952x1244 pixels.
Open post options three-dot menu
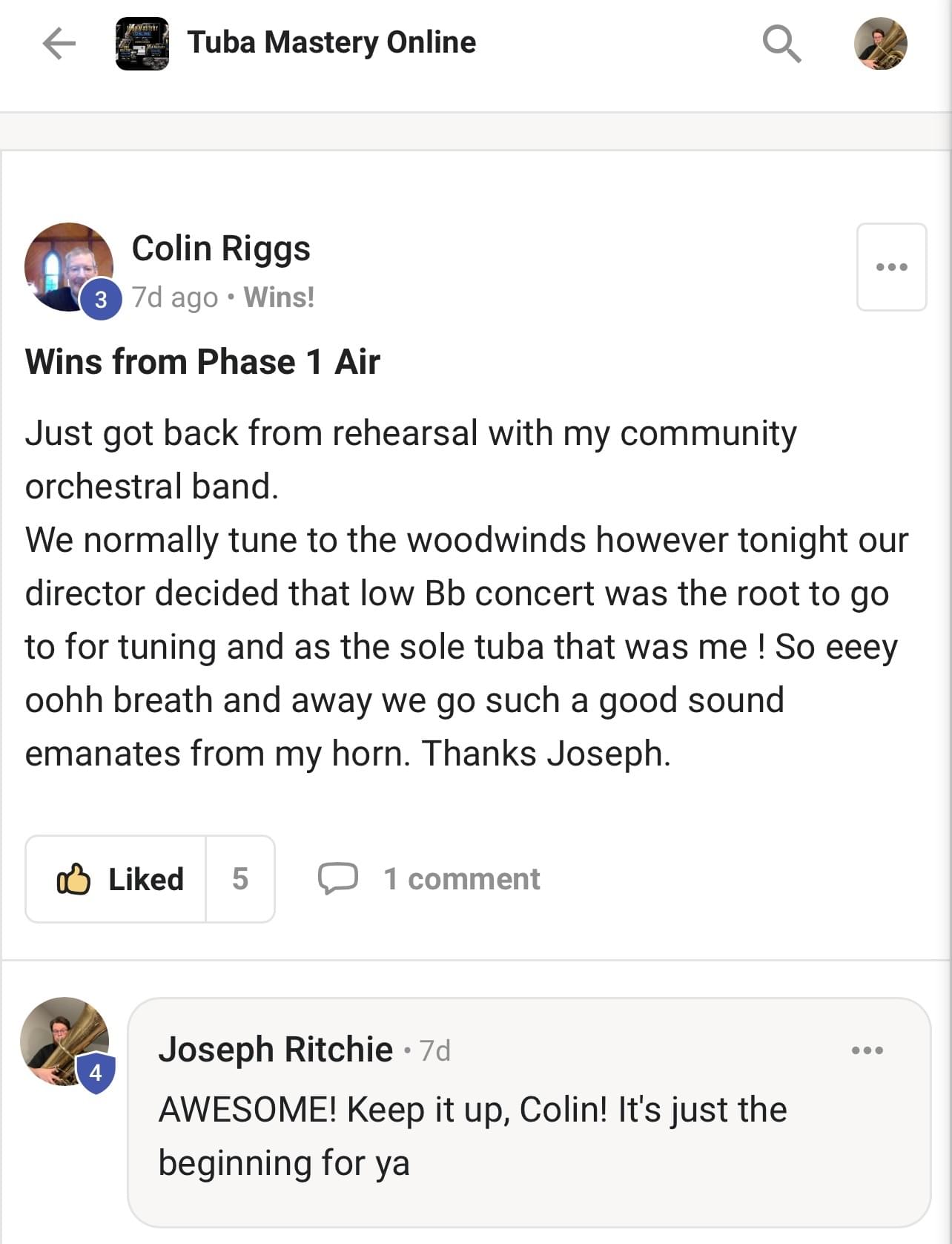coord(891,267)
